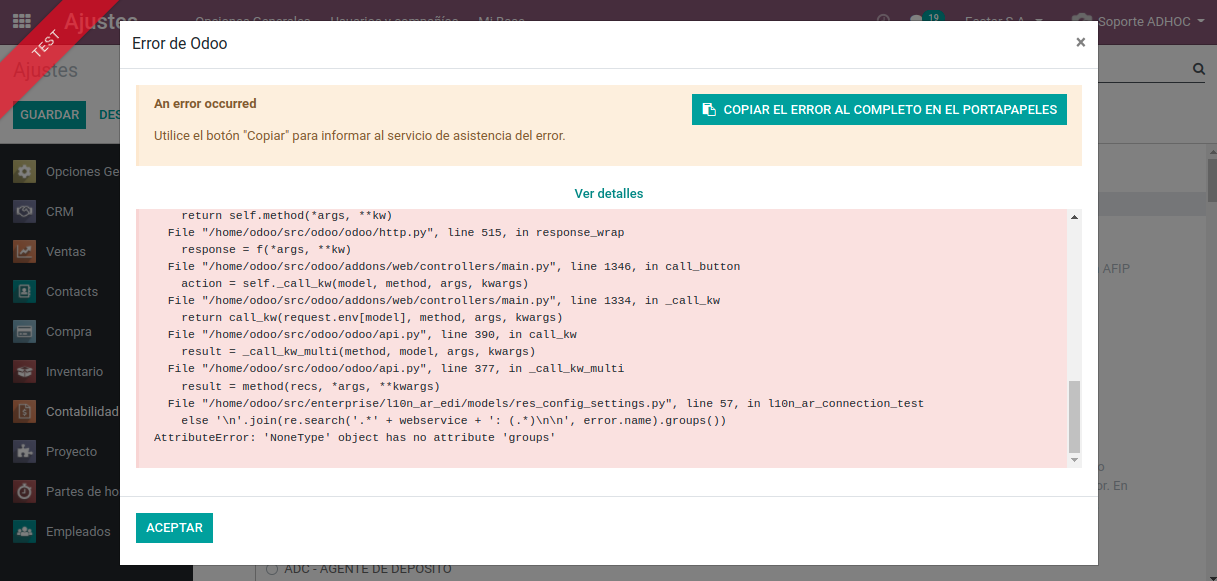Click the Inventario sidebar label
Image resolution: width=1217 pixels, height=581 pixels.
point(74,372)
